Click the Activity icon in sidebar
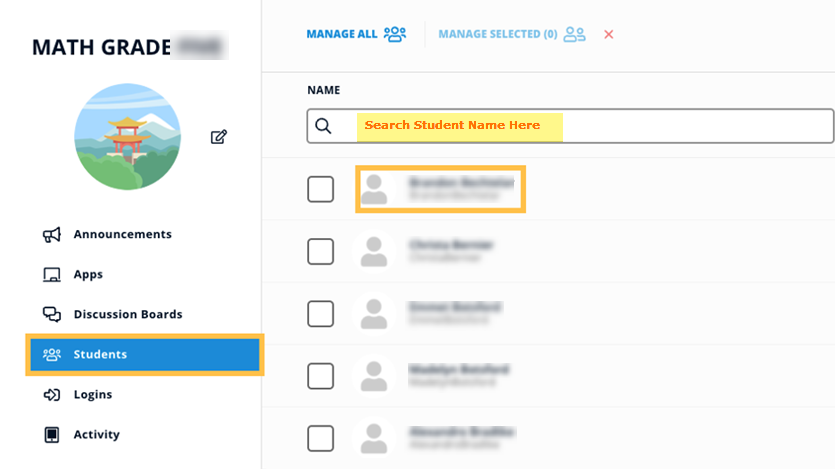This screenshot has height=469, width=835. (x=52, y=435)
